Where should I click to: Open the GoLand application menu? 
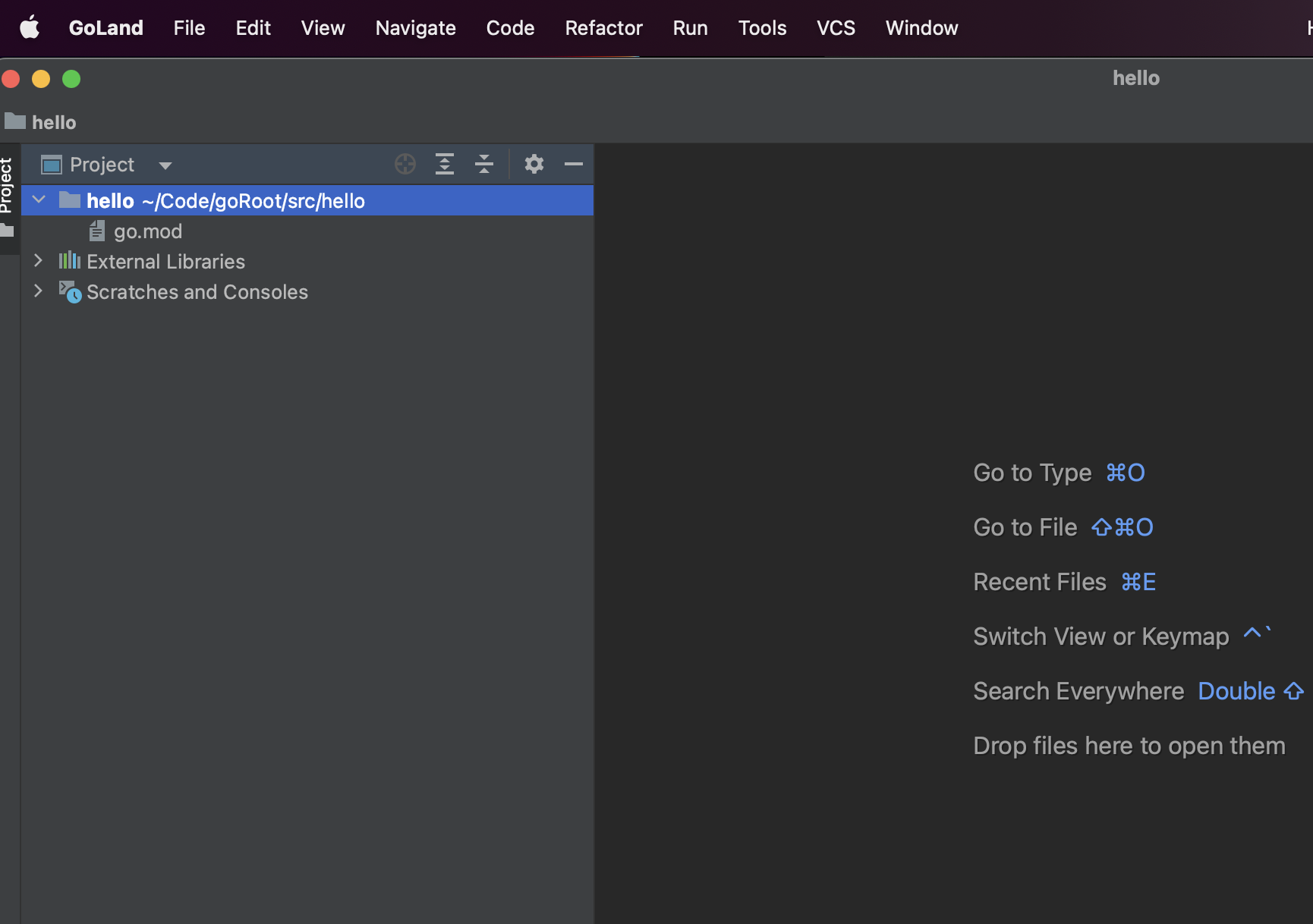click(106, 28)
